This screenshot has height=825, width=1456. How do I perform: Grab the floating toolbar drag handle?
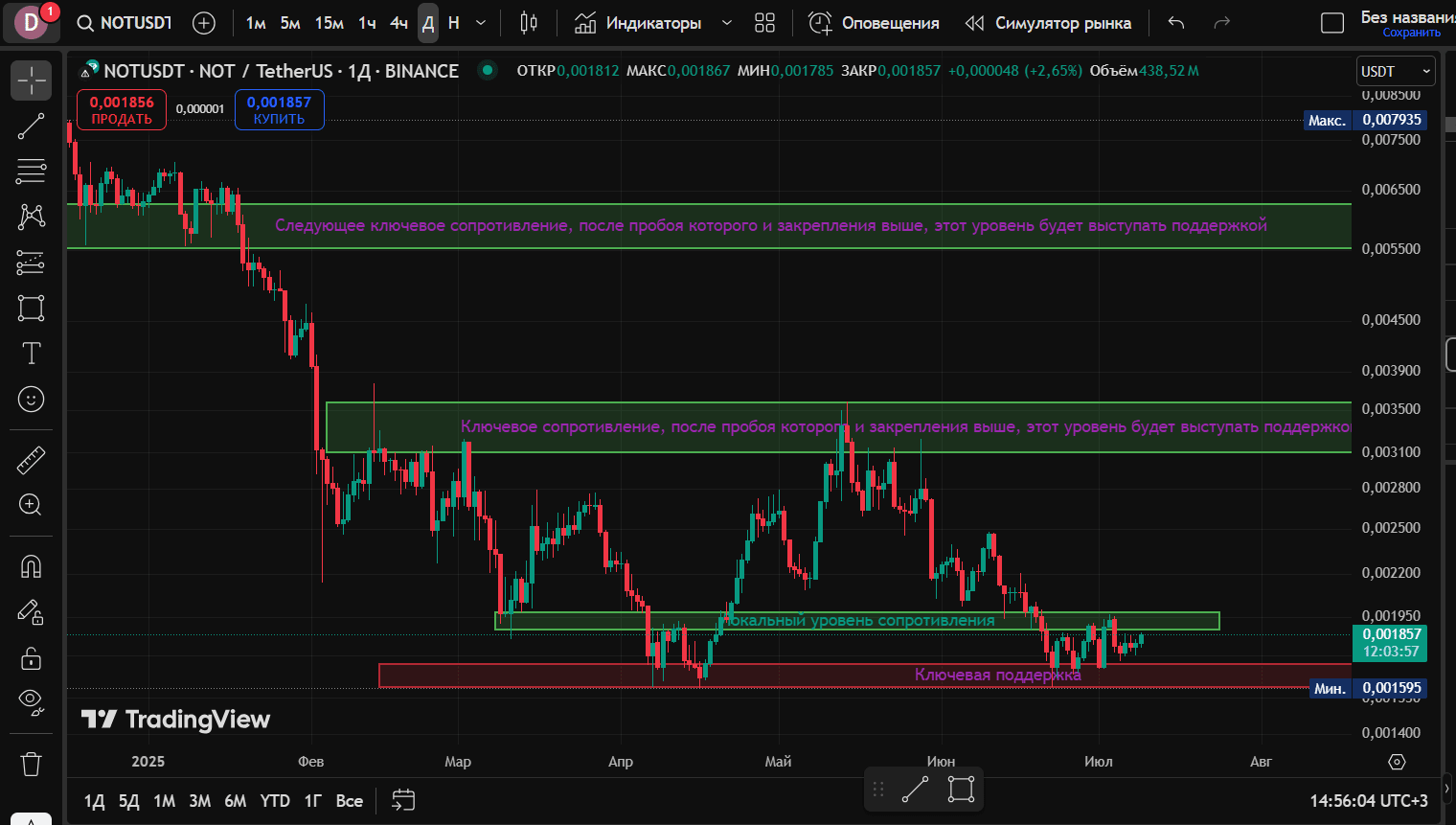click(x=877, y=790)
